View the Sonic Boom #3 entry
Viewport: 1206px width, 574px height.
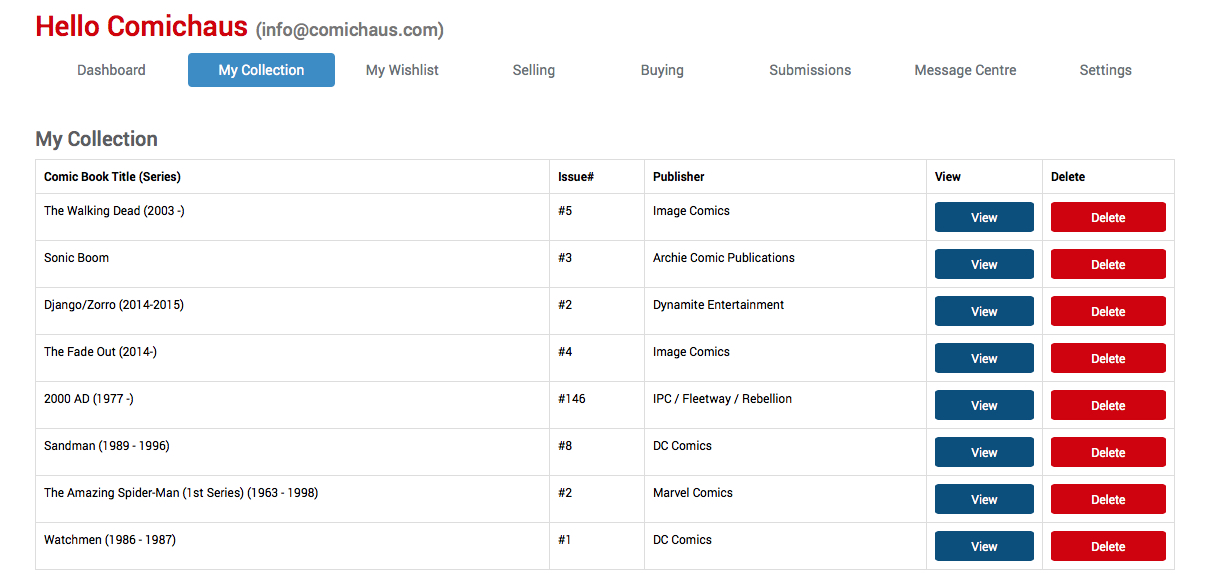point(984,264)
